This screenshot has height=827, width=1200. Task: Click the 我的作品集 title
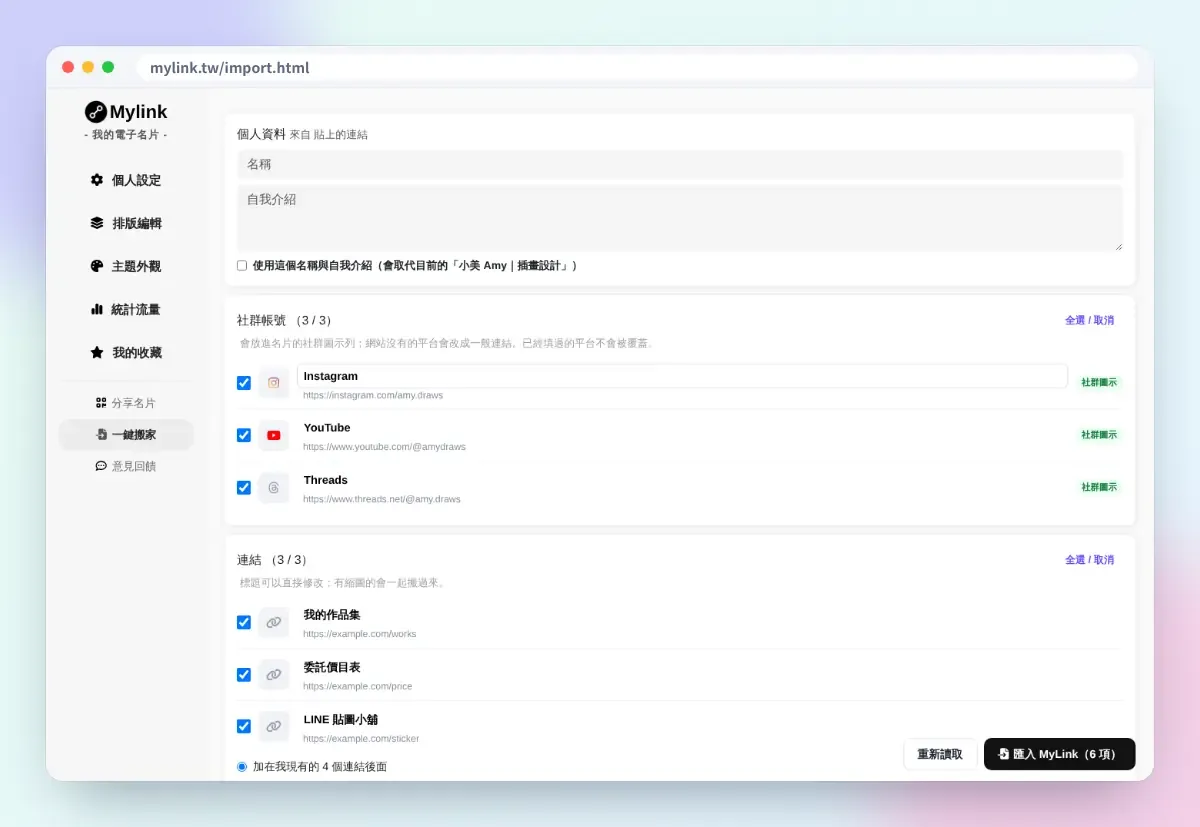point(332,615)
